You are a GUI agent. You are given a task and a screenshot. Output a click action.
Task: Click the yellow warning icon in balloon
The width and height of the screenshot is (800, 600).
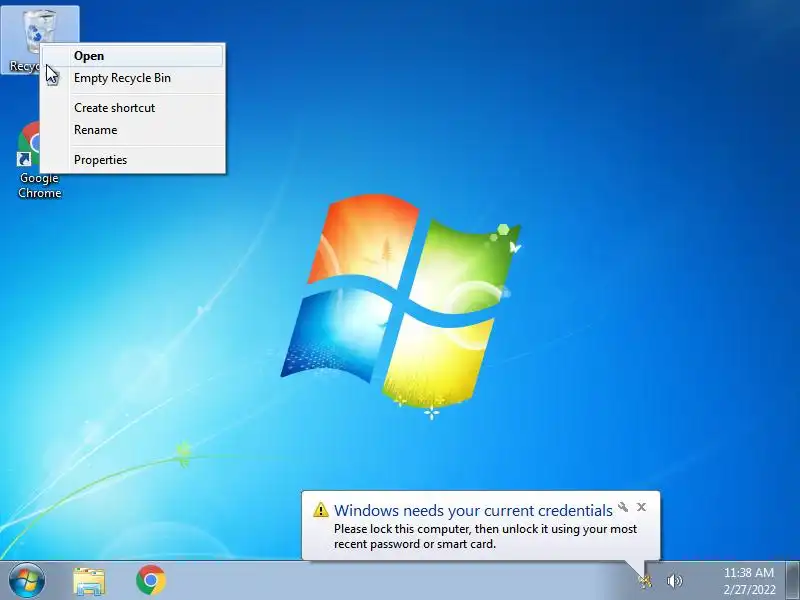[x=320, y=509]
